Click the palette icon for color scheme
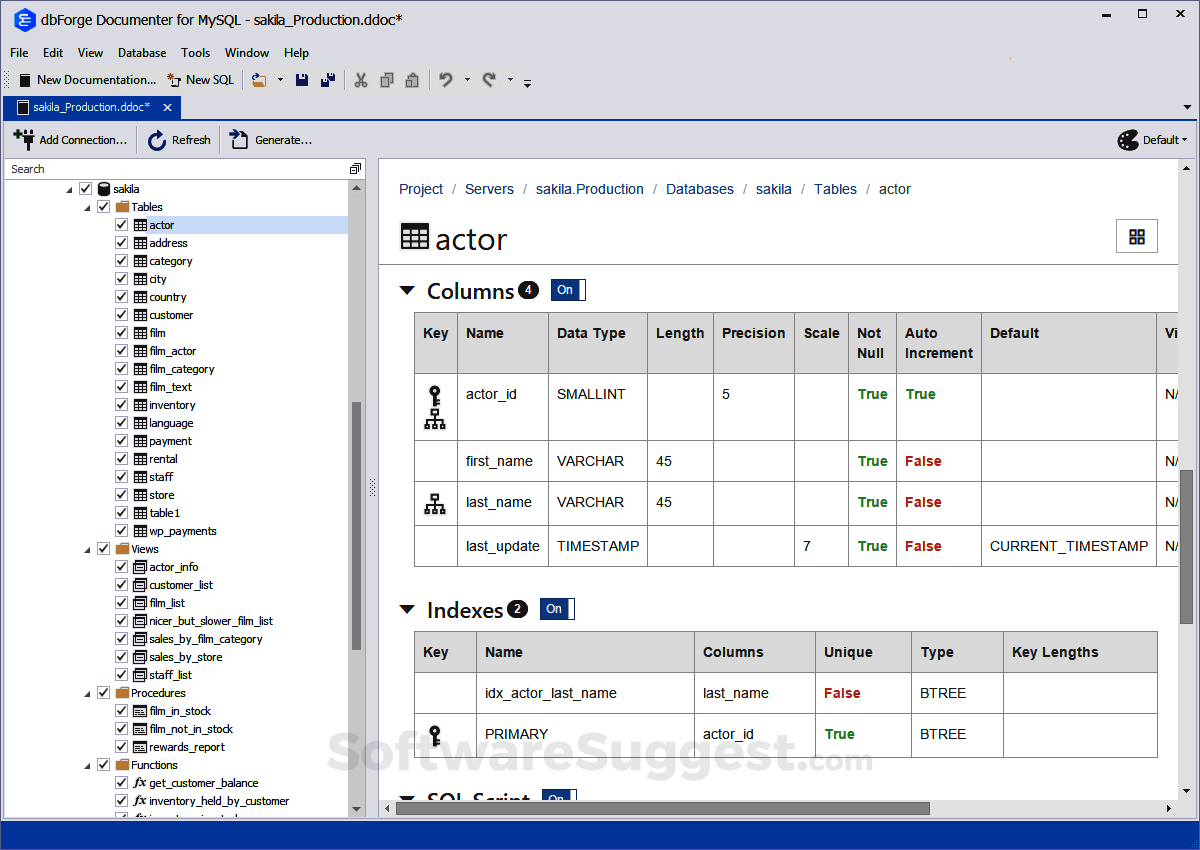Viewport: 1200px width, 850px height. click(x=1128, y=140)
